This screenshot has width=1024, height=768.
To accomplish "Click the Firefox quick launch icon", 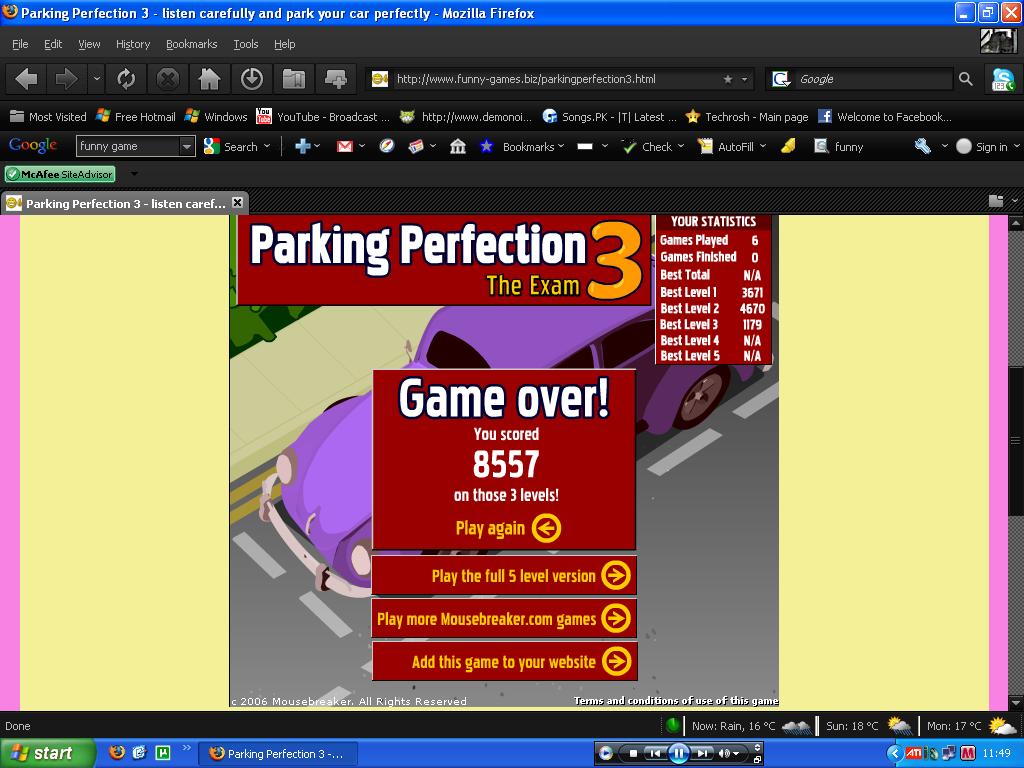I will 117,752.
